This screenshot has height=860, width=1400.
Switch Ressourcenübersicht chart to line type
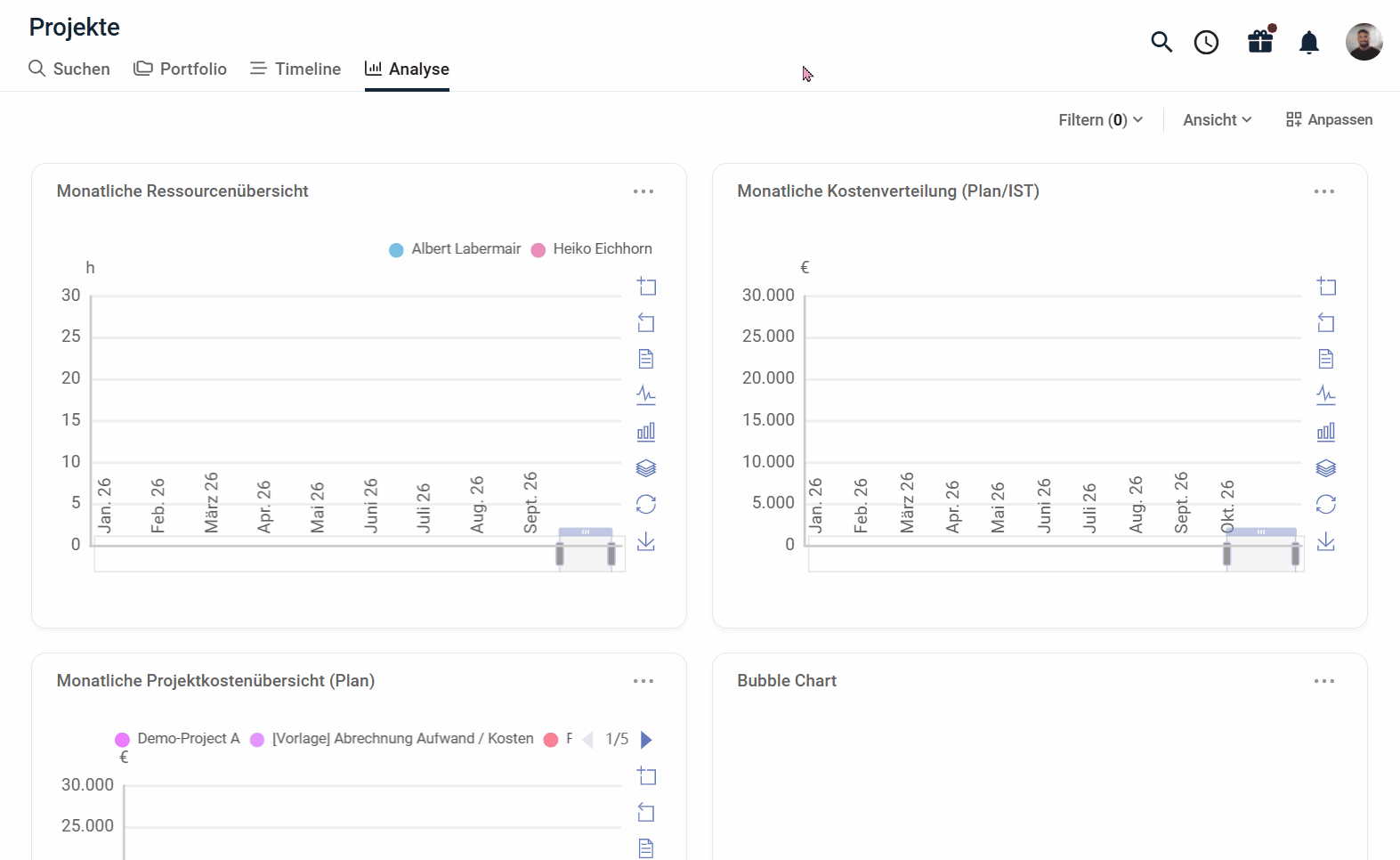click(x=646, y=394)
